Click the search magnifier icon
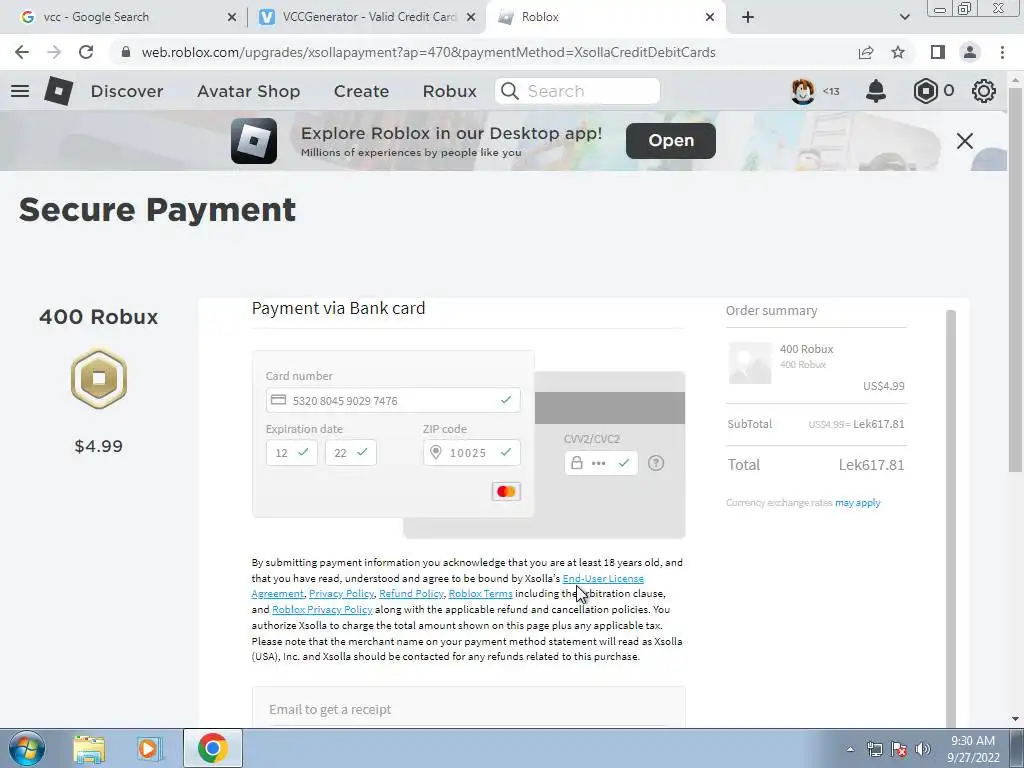This screenshot has width=1024, height=768. click(x=510, y=91)
